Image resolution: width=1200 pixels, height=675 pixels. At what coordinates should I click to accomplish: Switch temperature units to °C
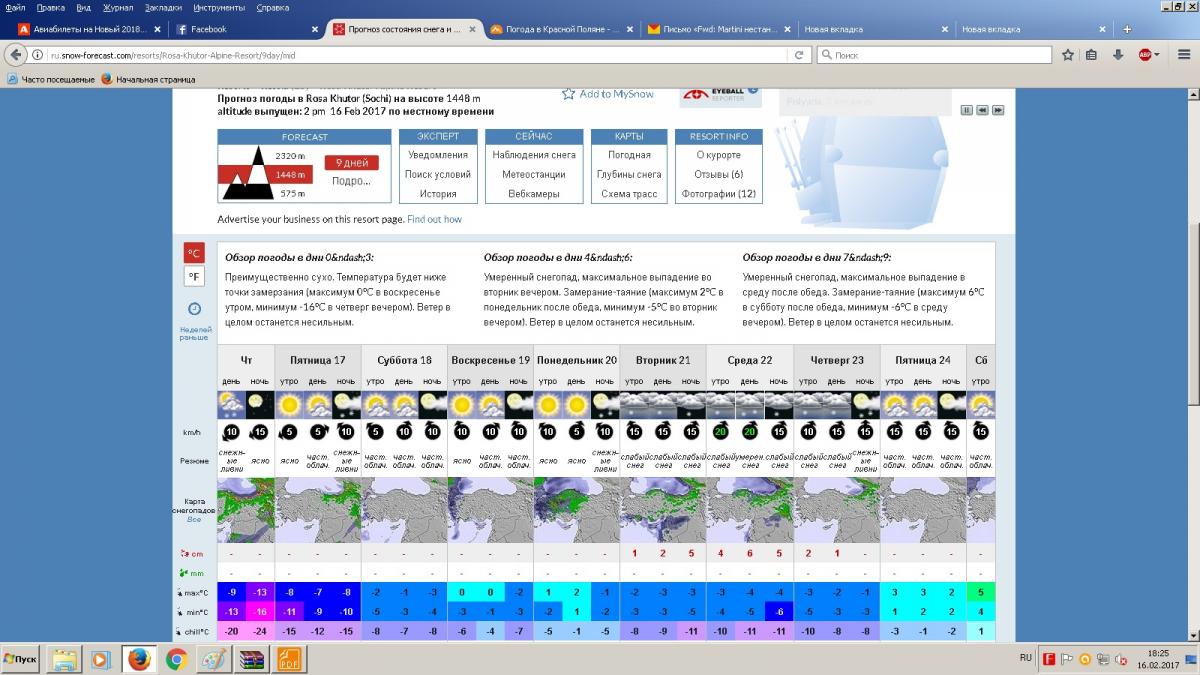[x=194, y=254]
